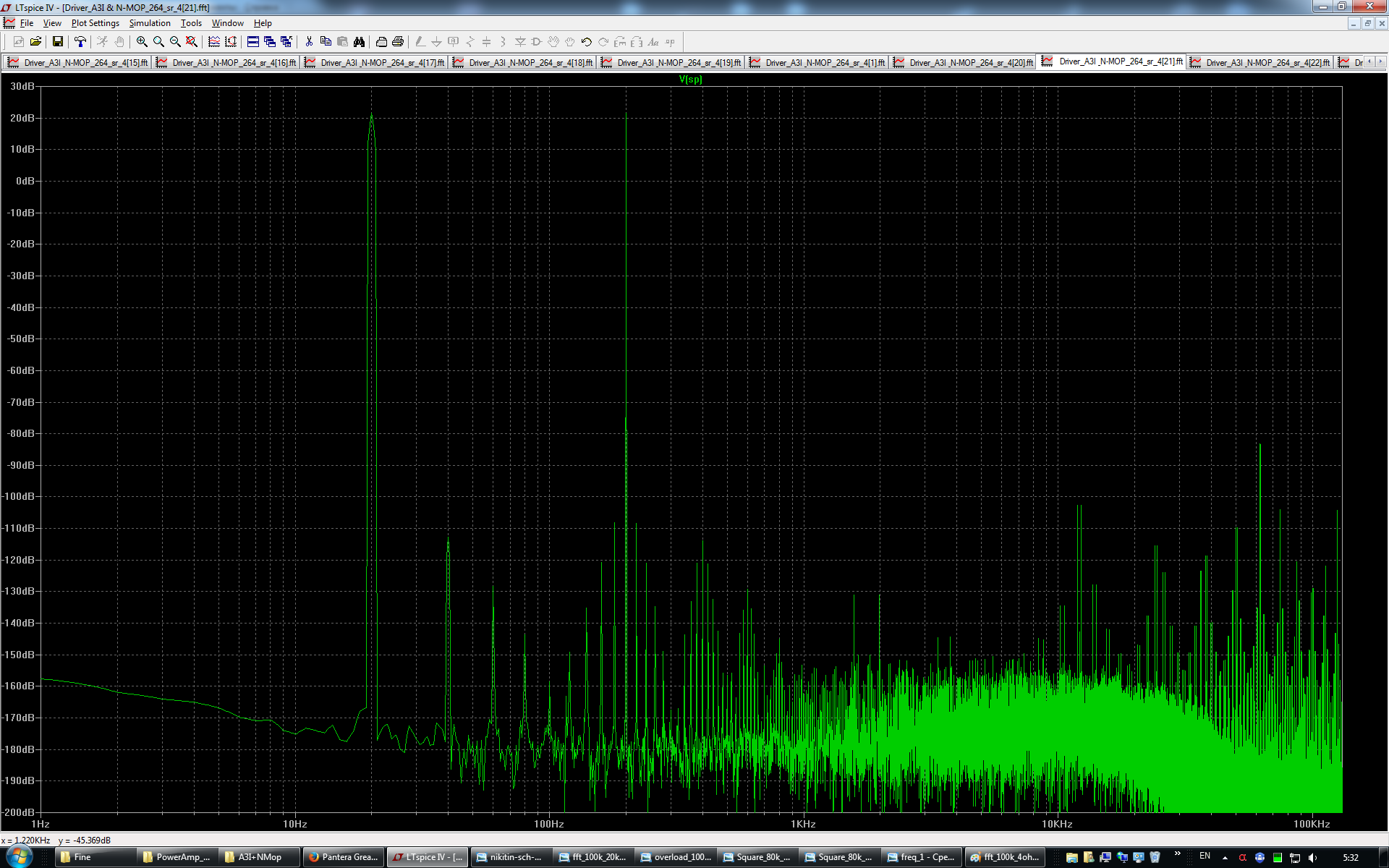The width and height of the screenshot is (1389, 868).
Task: Open the overload_100 taskbar window
Action: (x=676, y=857)
